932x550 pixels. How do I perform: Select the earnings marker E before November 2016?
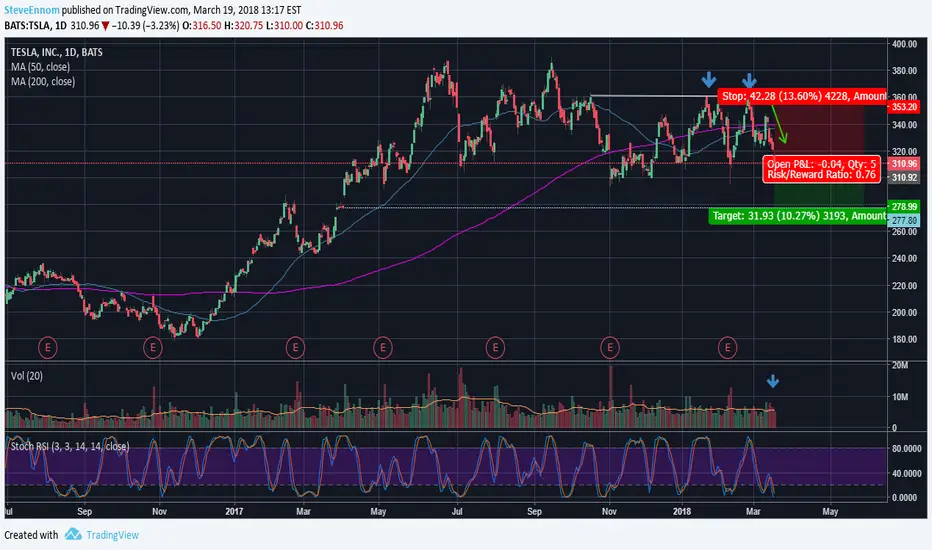(153, 347)
